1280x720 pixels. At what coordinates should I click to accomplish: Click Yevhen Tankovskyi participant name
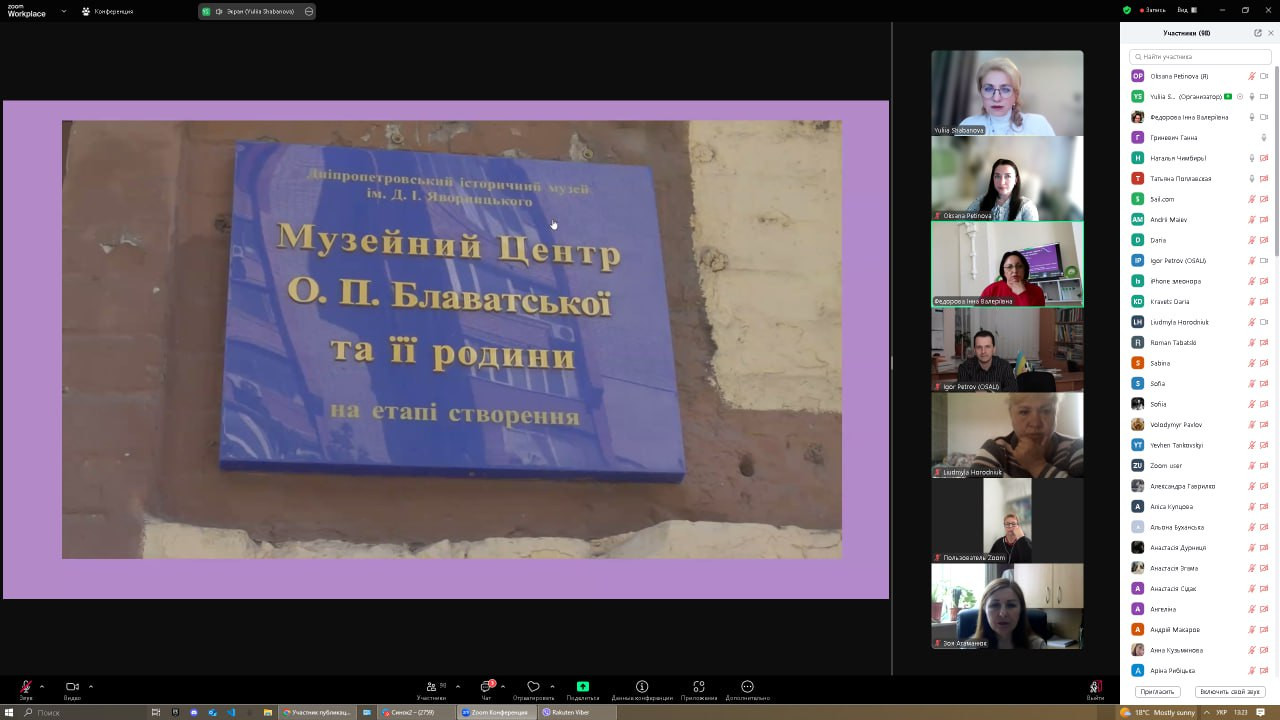click(1176, 445)
